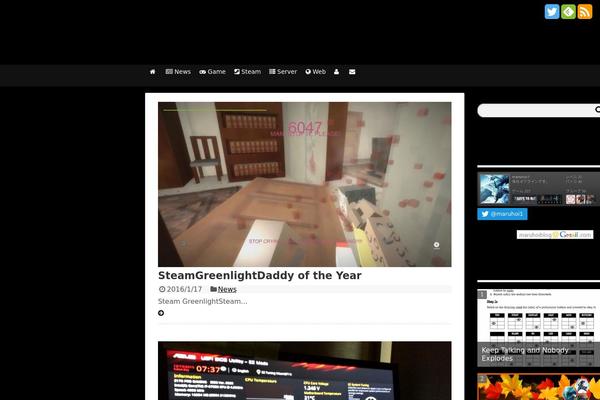Open the Twitter social icon
The height and width of the screenshot is (400, 600).
click(x=552, y=12)
